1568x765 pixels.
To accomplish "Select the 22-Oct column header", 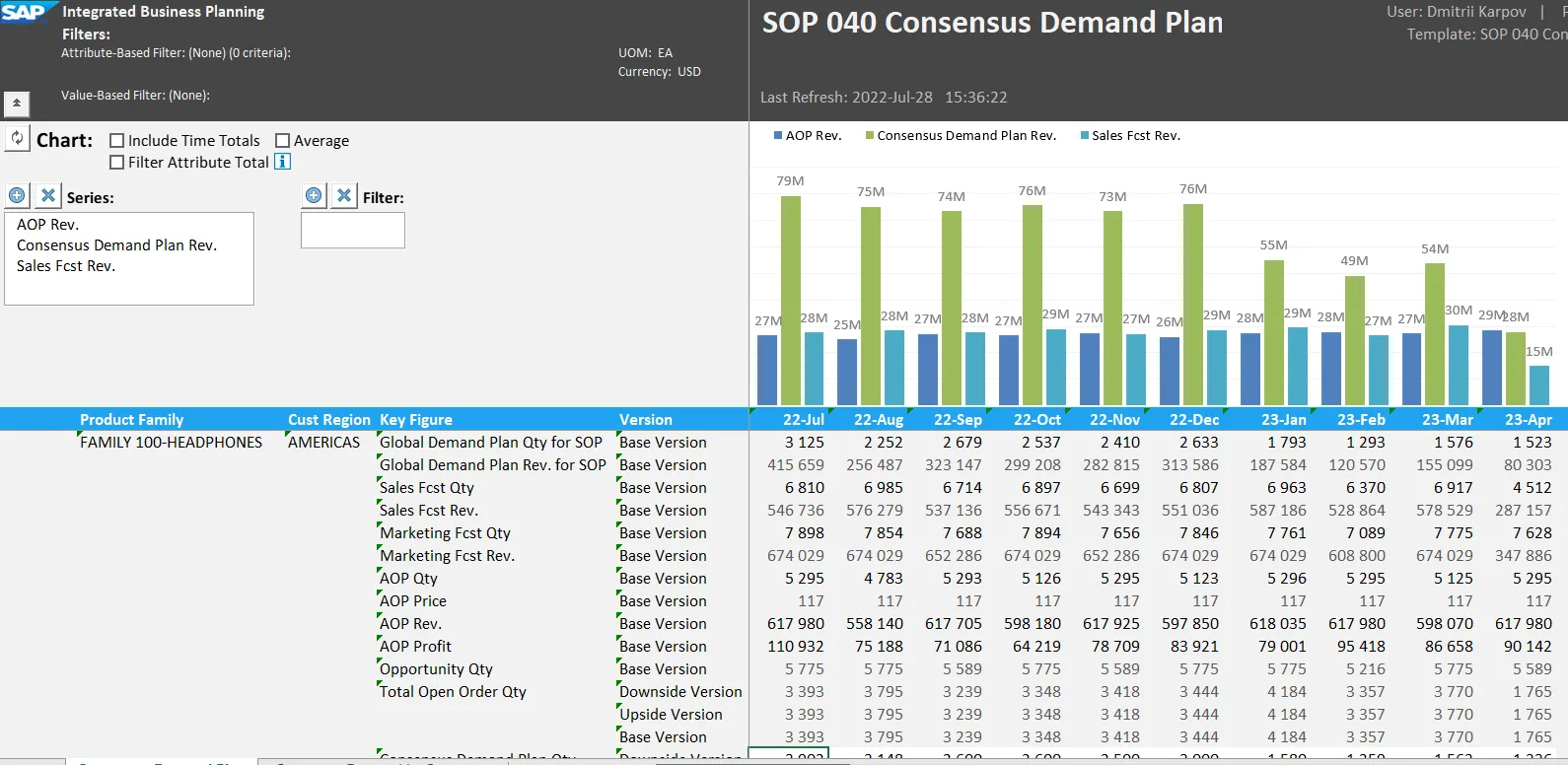I will pos(1036,419).
